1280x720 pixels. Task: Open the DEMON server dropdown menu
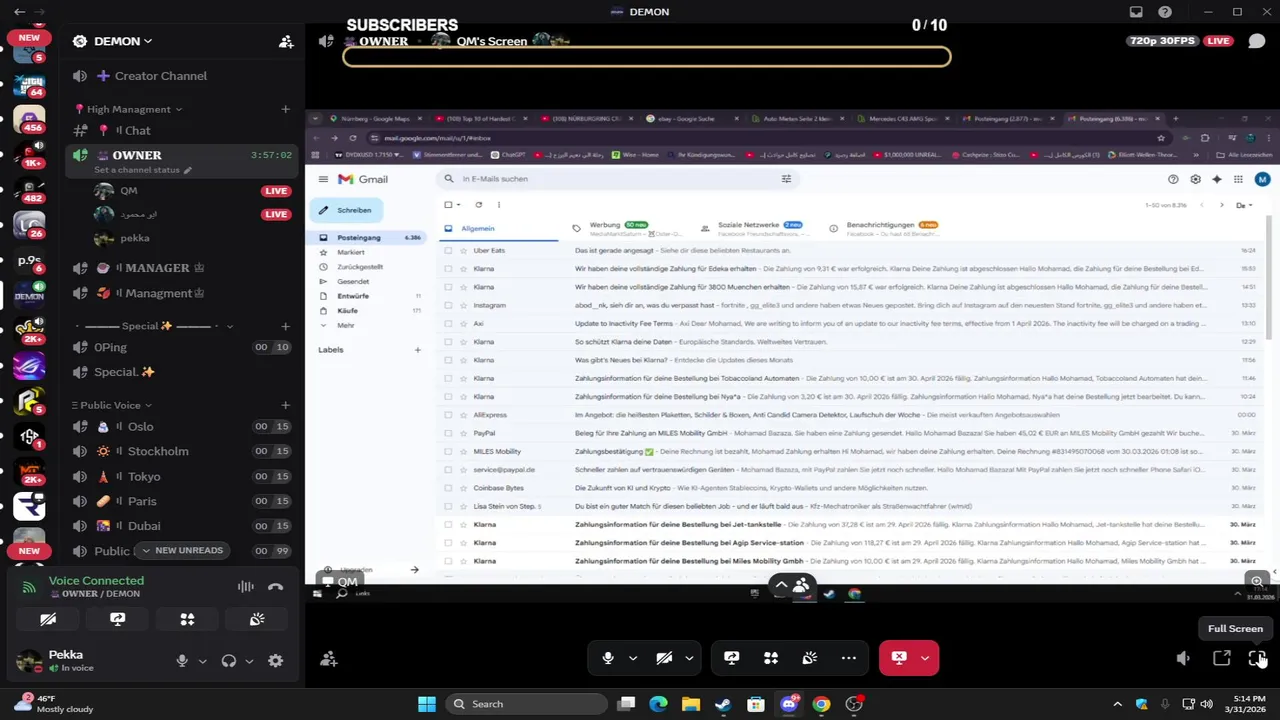(x=122, y=41)
